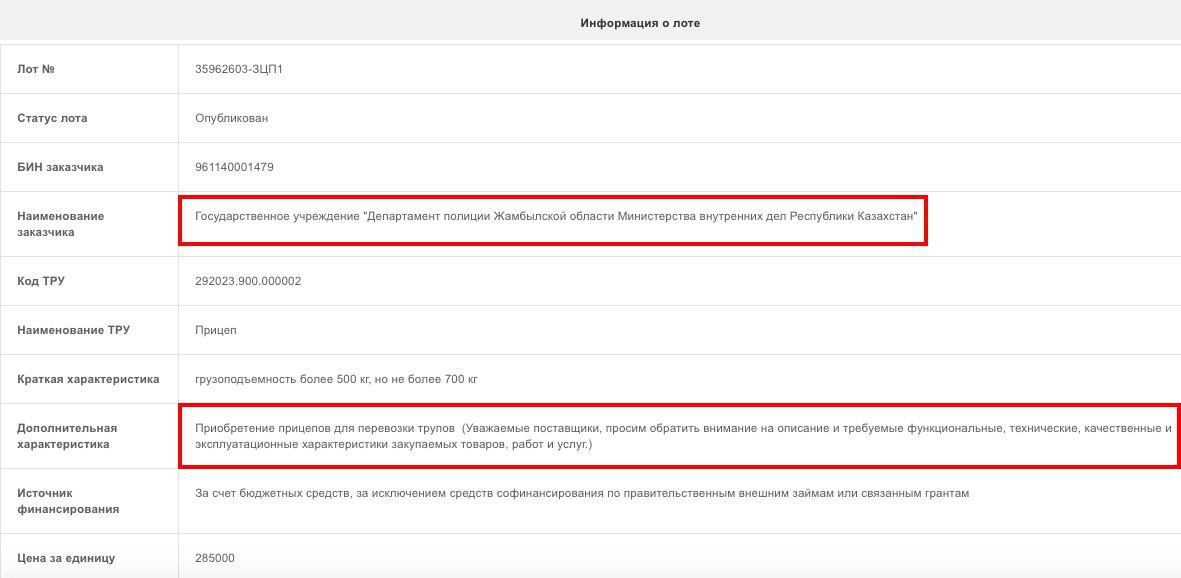Select the status value 'Опубликован'
This screenshot has width=1181, height=578.
[231, 118]
